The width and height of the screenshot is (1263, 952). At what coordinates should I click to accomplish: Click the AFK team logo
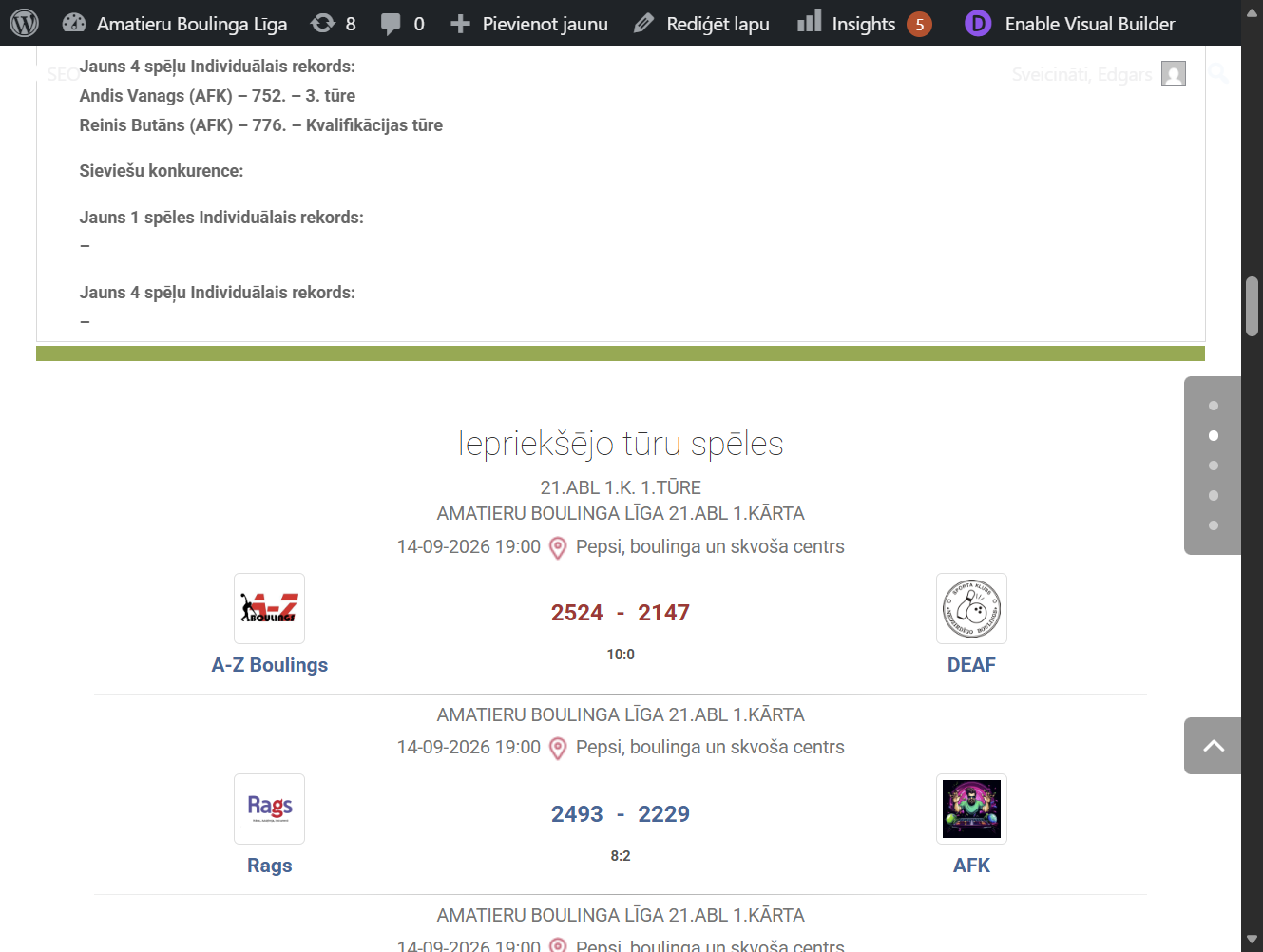click(971, 809)
